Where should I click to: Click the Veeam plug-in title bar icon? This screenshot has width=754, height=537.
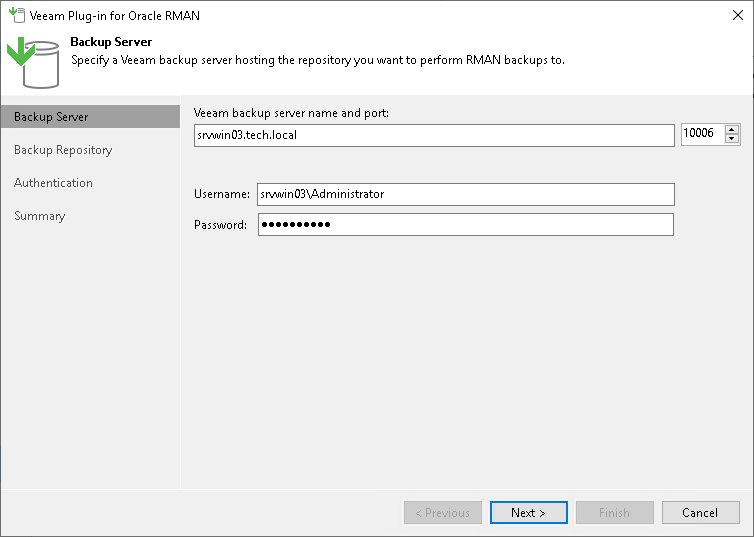[17, 15]
